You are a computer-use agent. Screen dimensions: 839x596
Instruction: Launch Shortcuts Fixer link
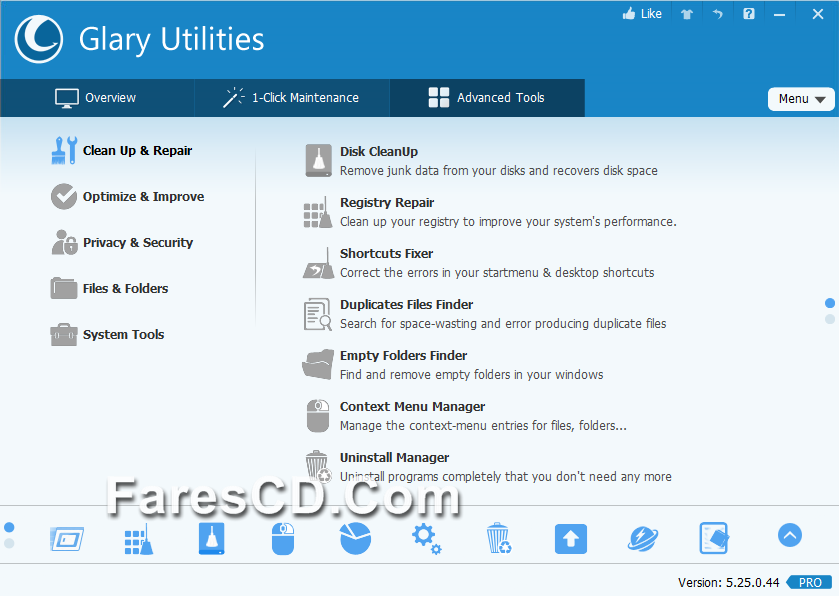(386, 254)
